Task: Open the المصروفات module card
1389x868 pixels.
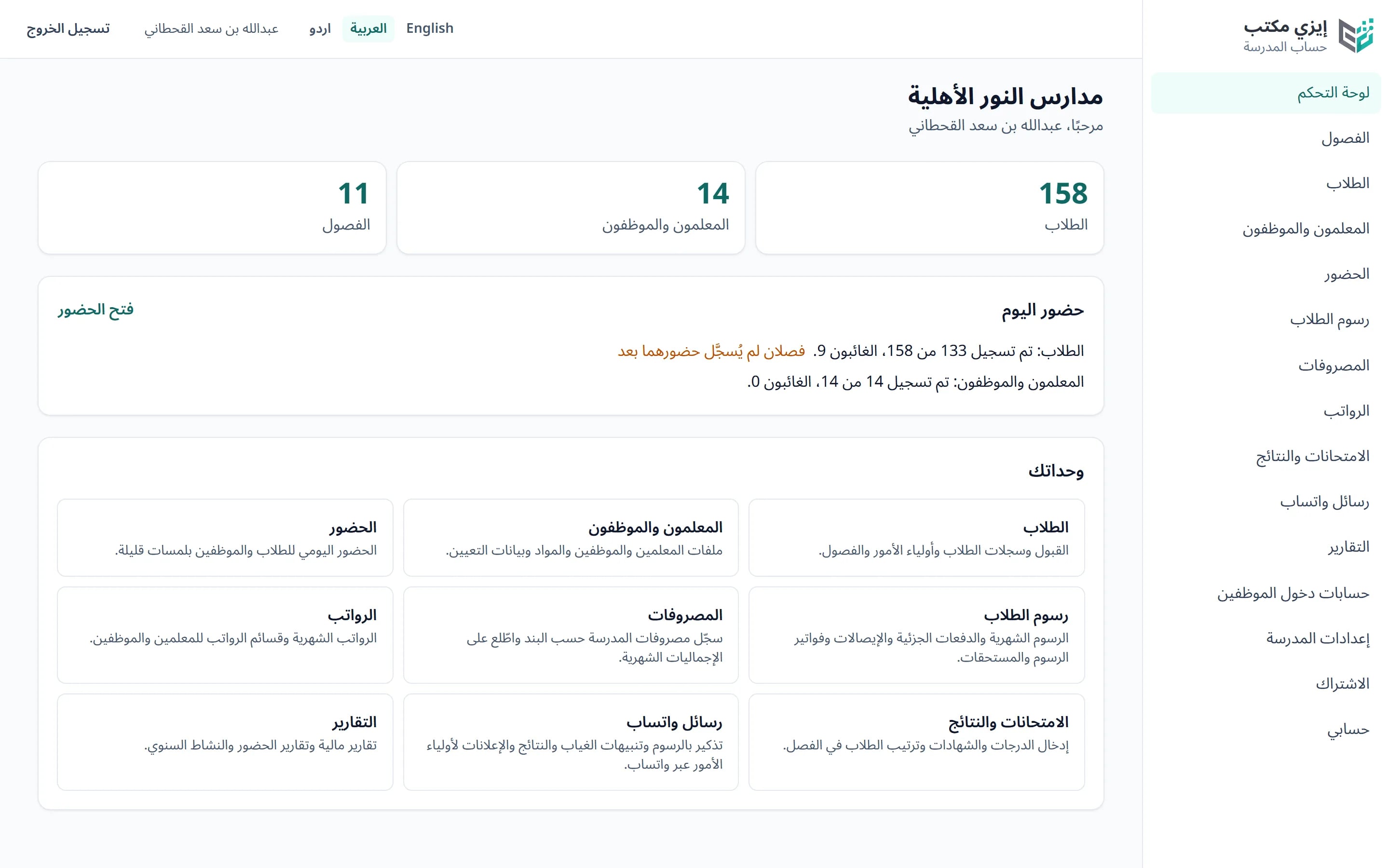Action: tap(571, 635)
